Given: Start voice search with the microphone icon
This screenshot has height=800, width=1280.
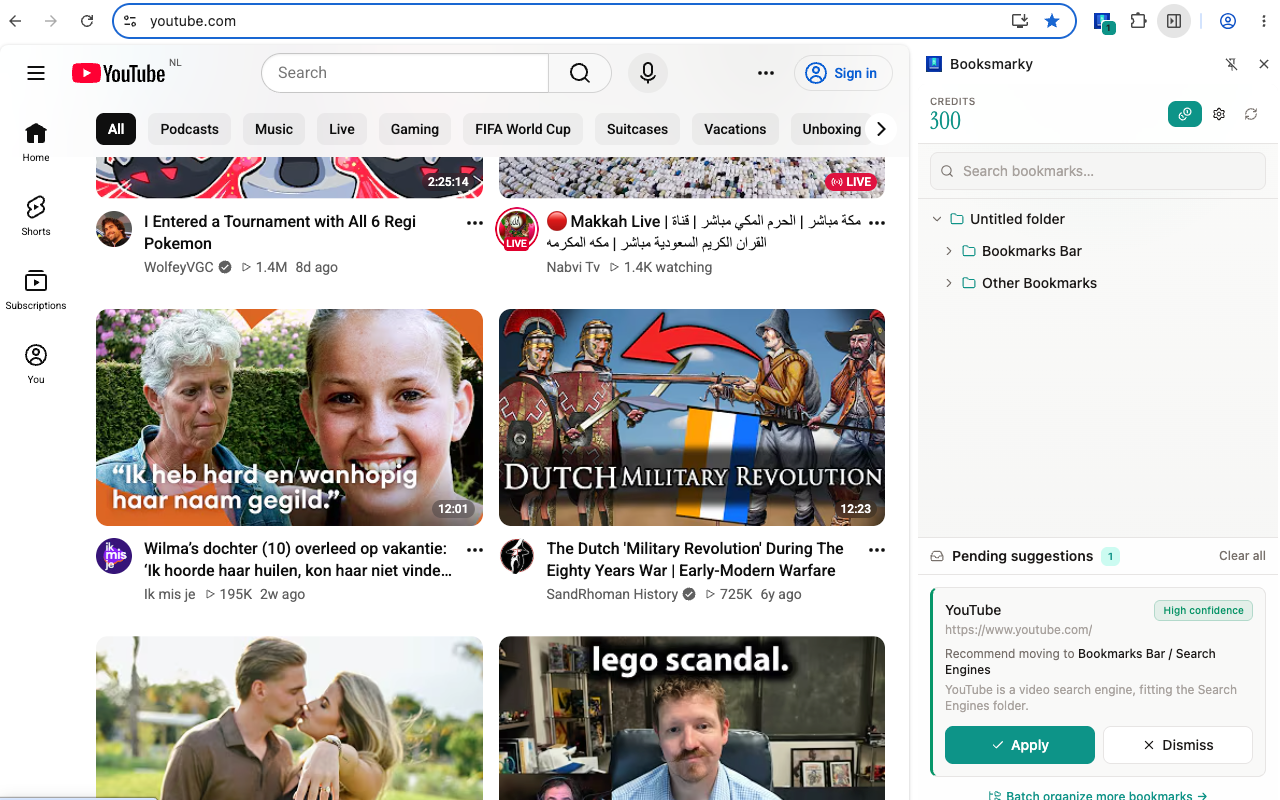Looking at the screenshot, I should [648, 73].
